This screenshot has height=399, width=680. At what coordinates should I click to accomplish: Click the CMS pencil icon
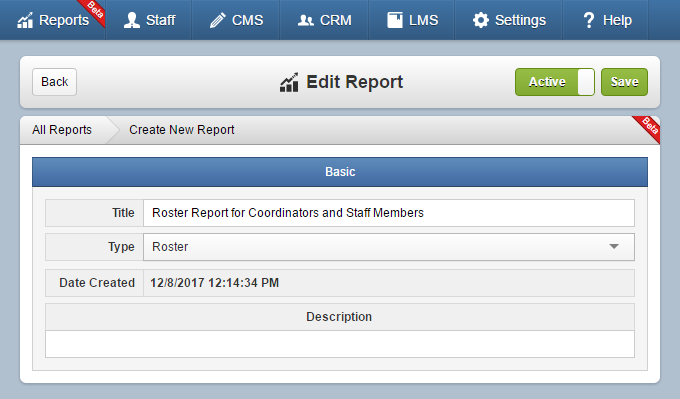coord(218,20)
